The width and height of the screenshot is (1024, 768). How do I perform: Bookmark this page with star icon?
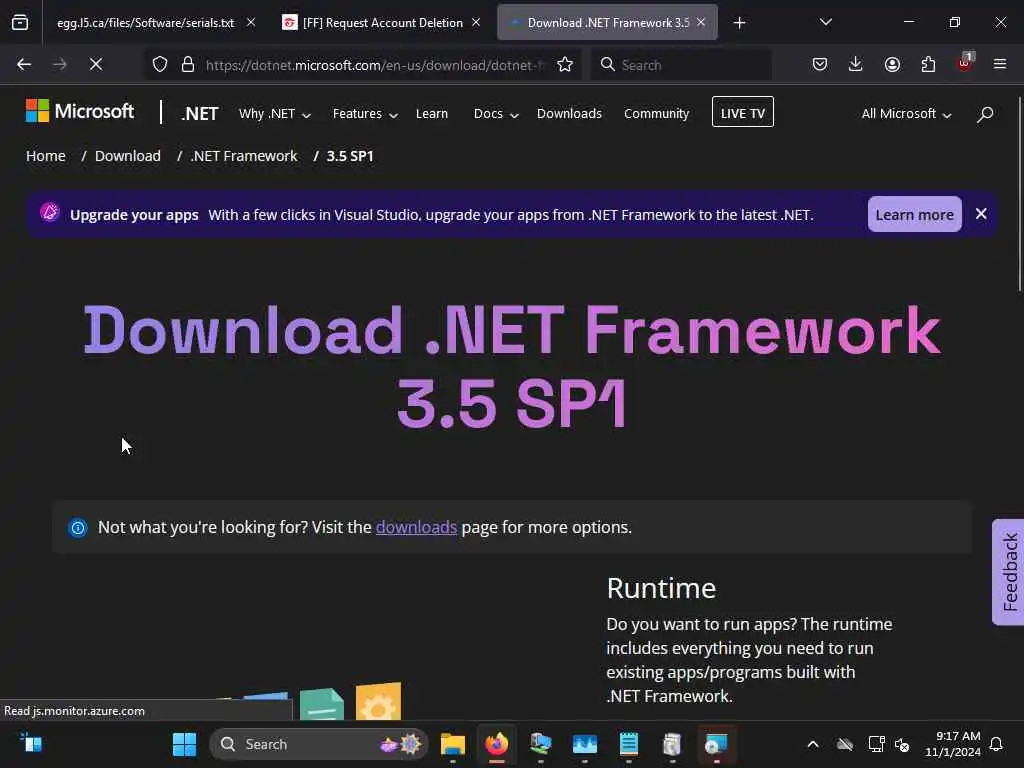(x=565, y=65)
